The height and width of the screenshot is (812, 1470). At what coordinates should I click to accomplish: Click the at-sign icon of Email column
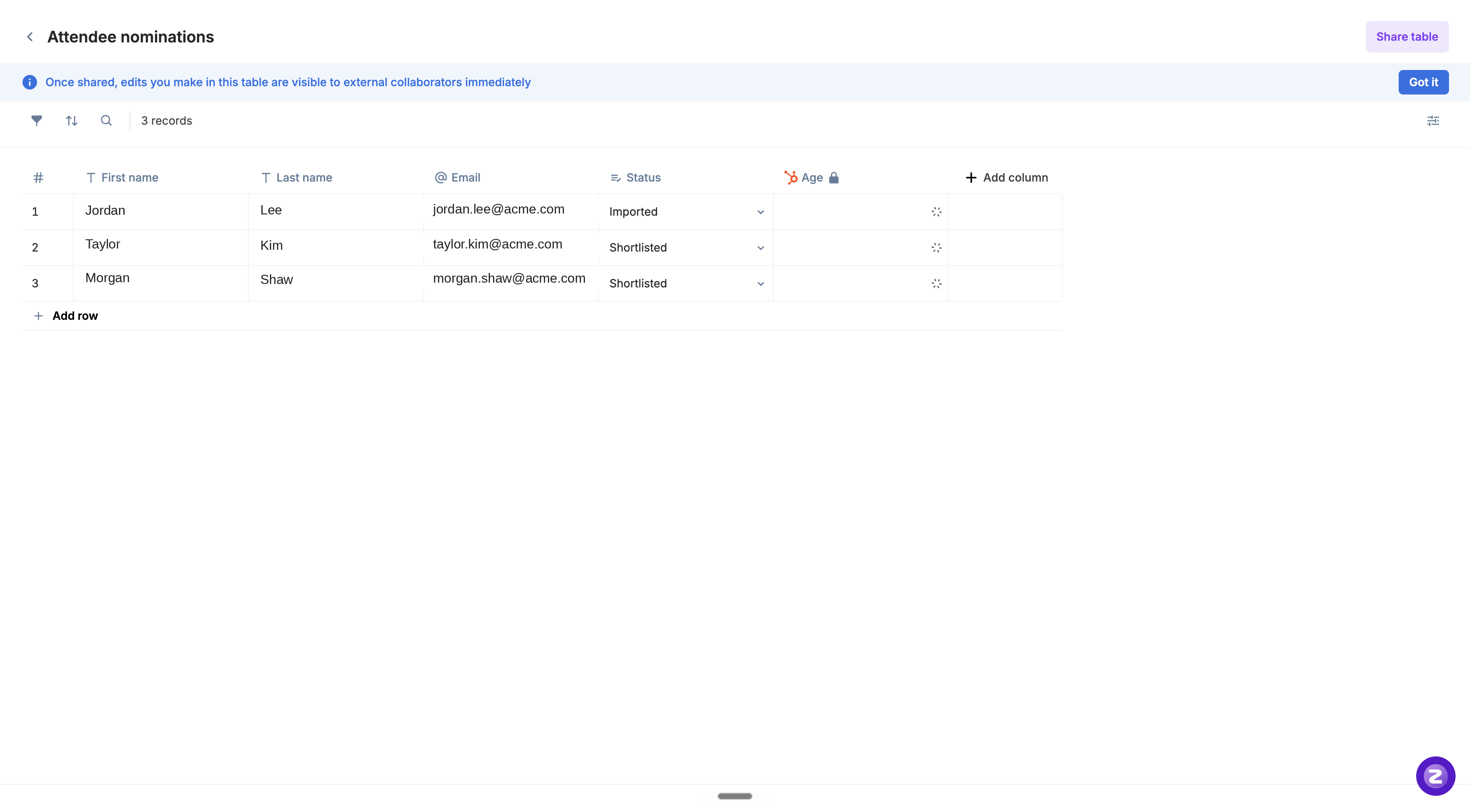441,178
